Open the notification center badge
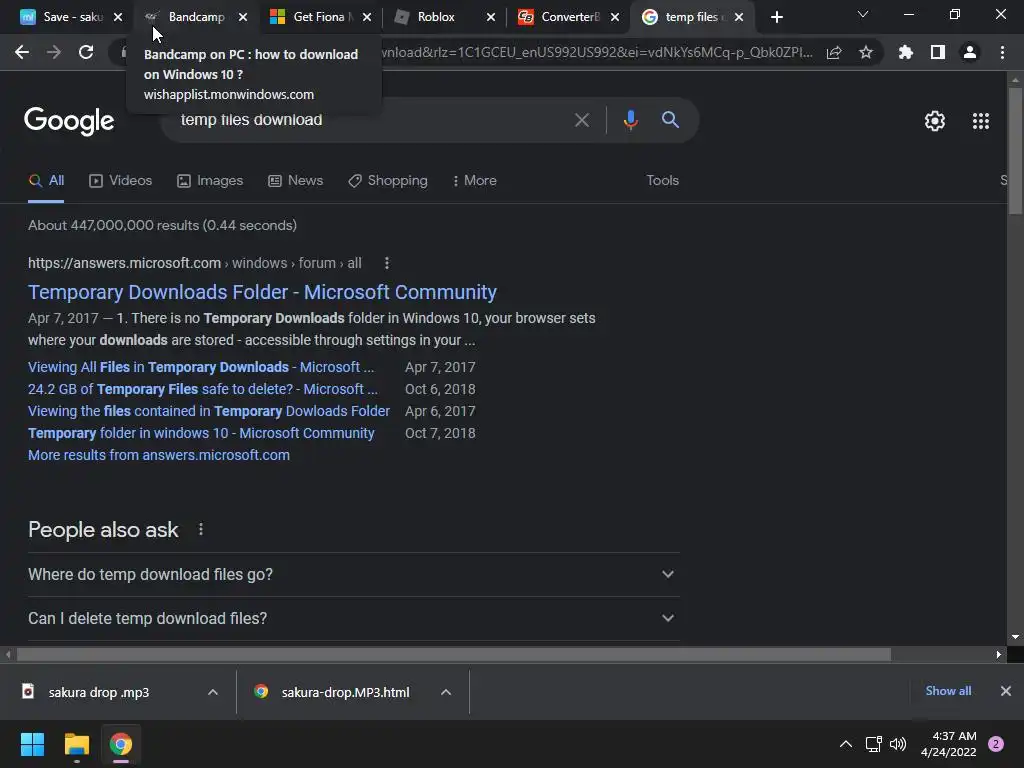 click(996, 744)
